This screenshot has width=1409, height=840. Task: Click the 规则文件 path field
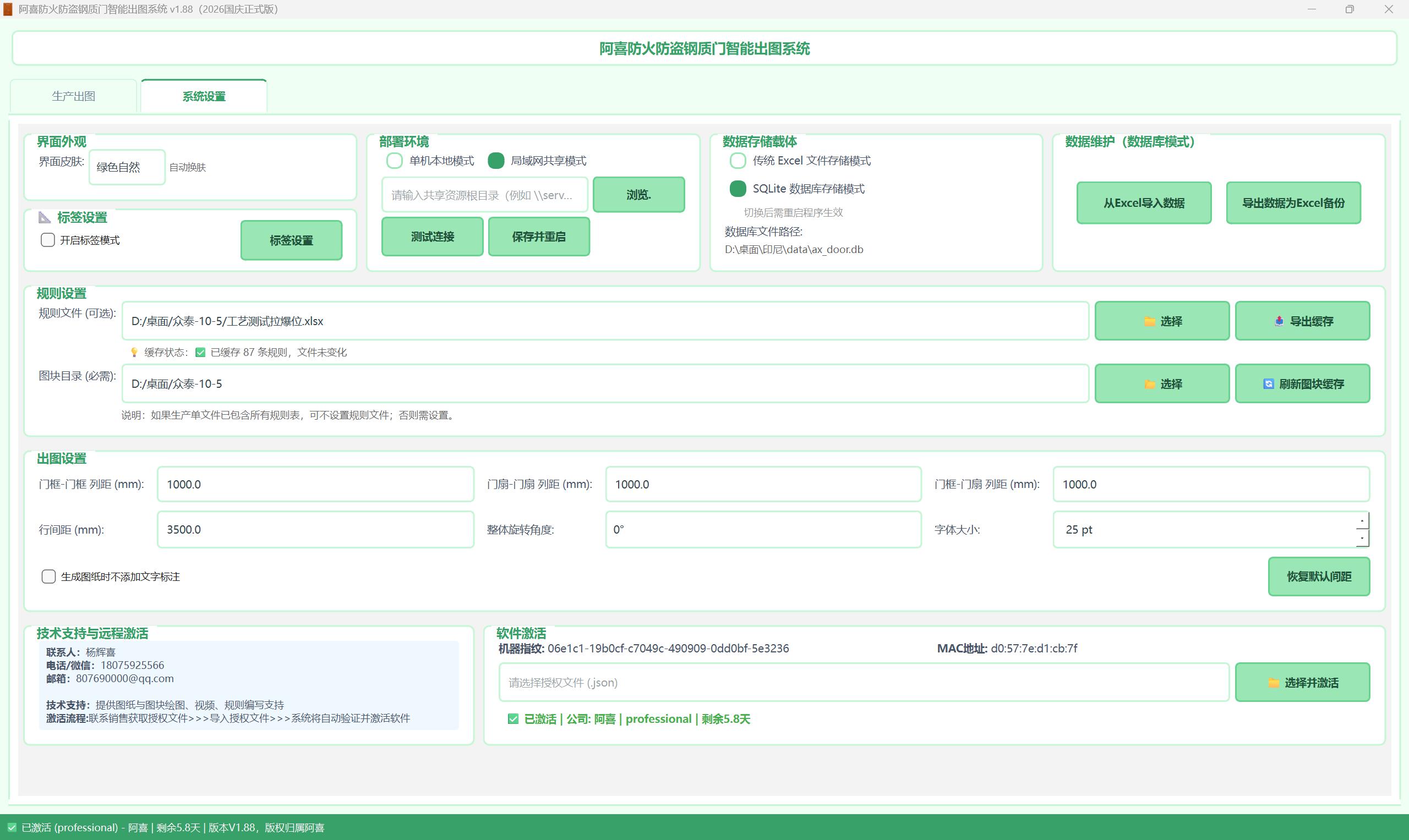tap(605, 321)
